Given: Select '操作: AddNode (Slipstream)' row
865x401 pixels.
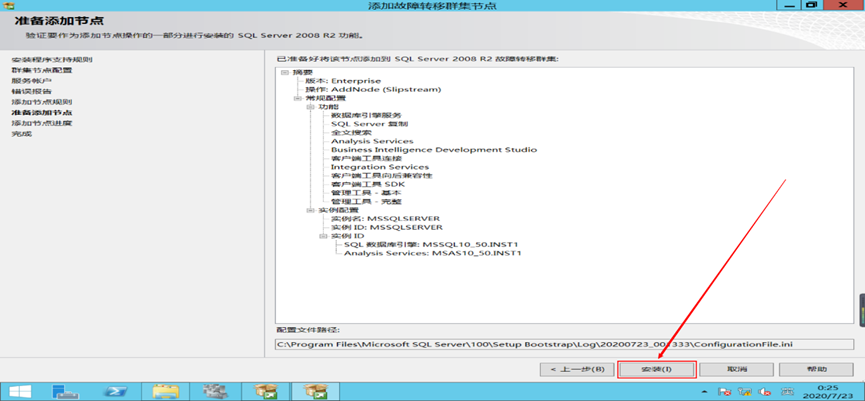Looking at the screenshot, I should click(373, 89).
